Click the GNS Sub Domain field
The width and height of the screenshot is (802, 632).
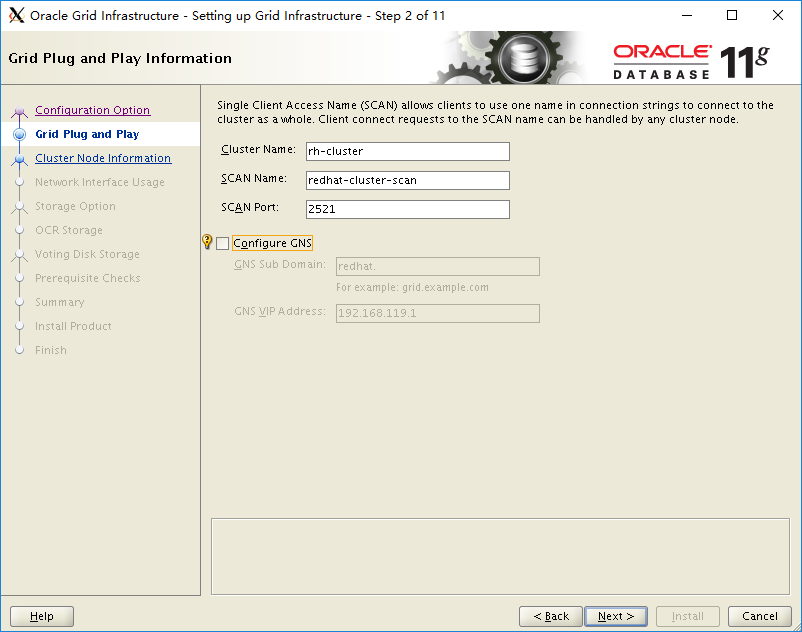(438, 266)
